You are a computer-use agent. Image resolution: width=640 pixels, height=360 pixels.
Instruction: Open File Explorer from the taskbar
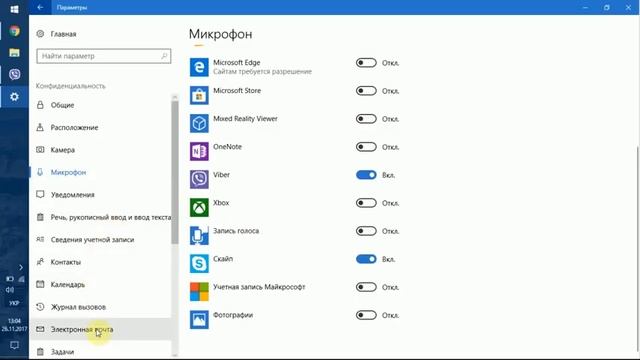click(15, 53)
